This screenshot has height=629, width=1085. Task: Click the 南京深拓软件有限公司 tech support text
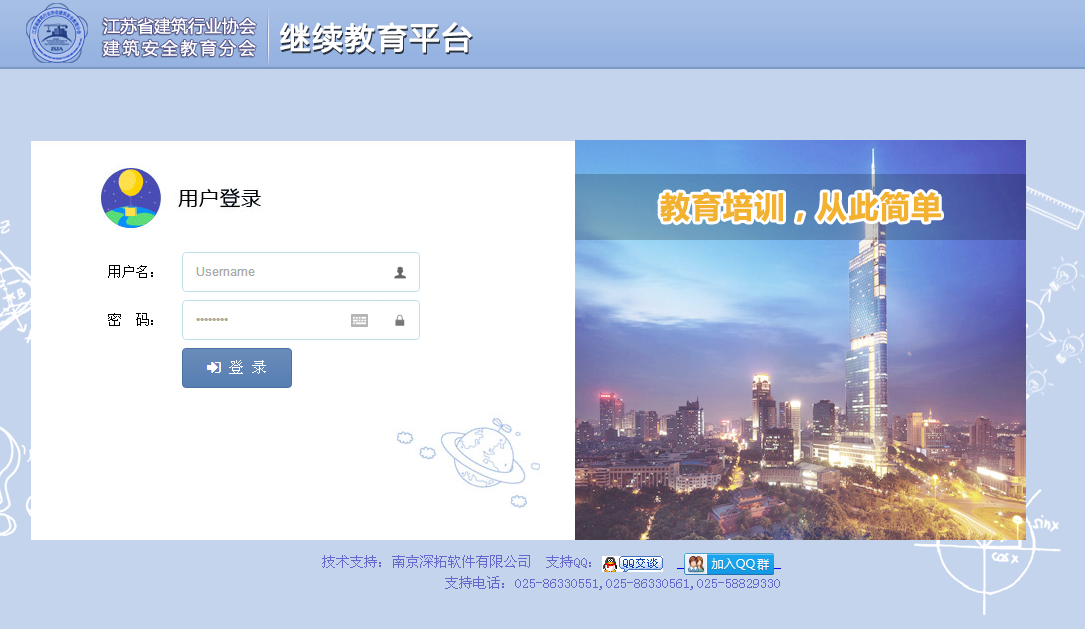tap(461, 562)
